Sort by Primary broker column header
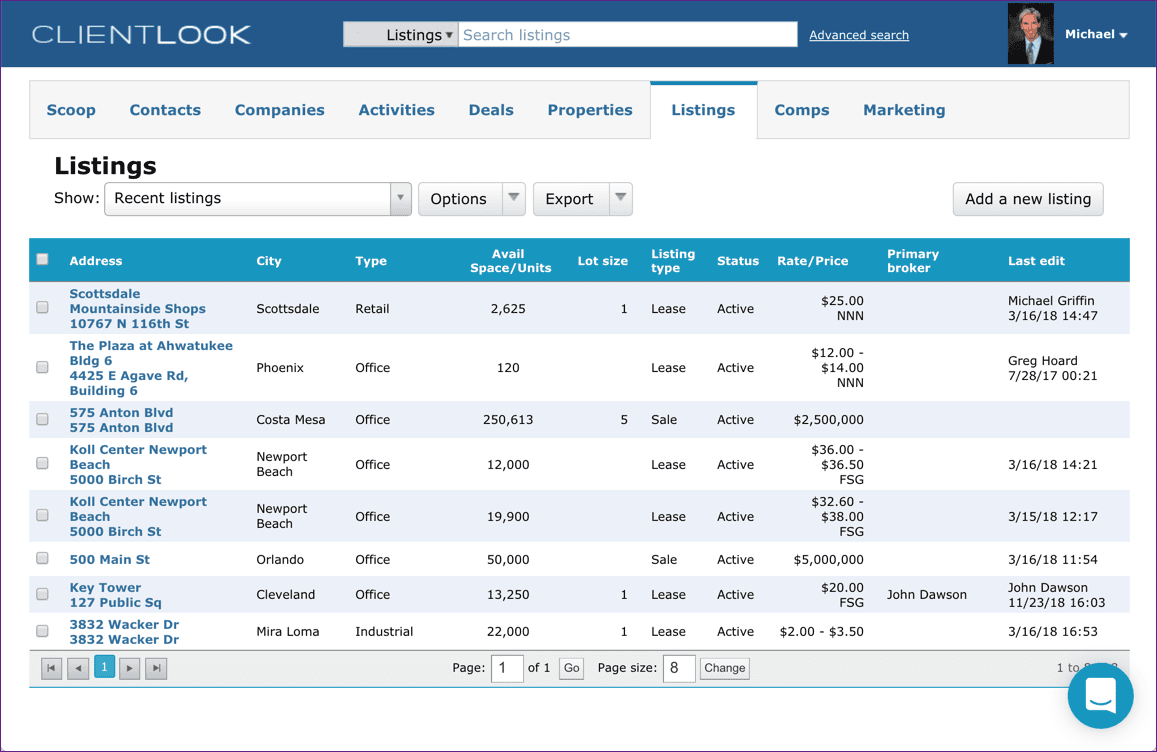This screenshot has width=1157, height=752. pos(912,261)
